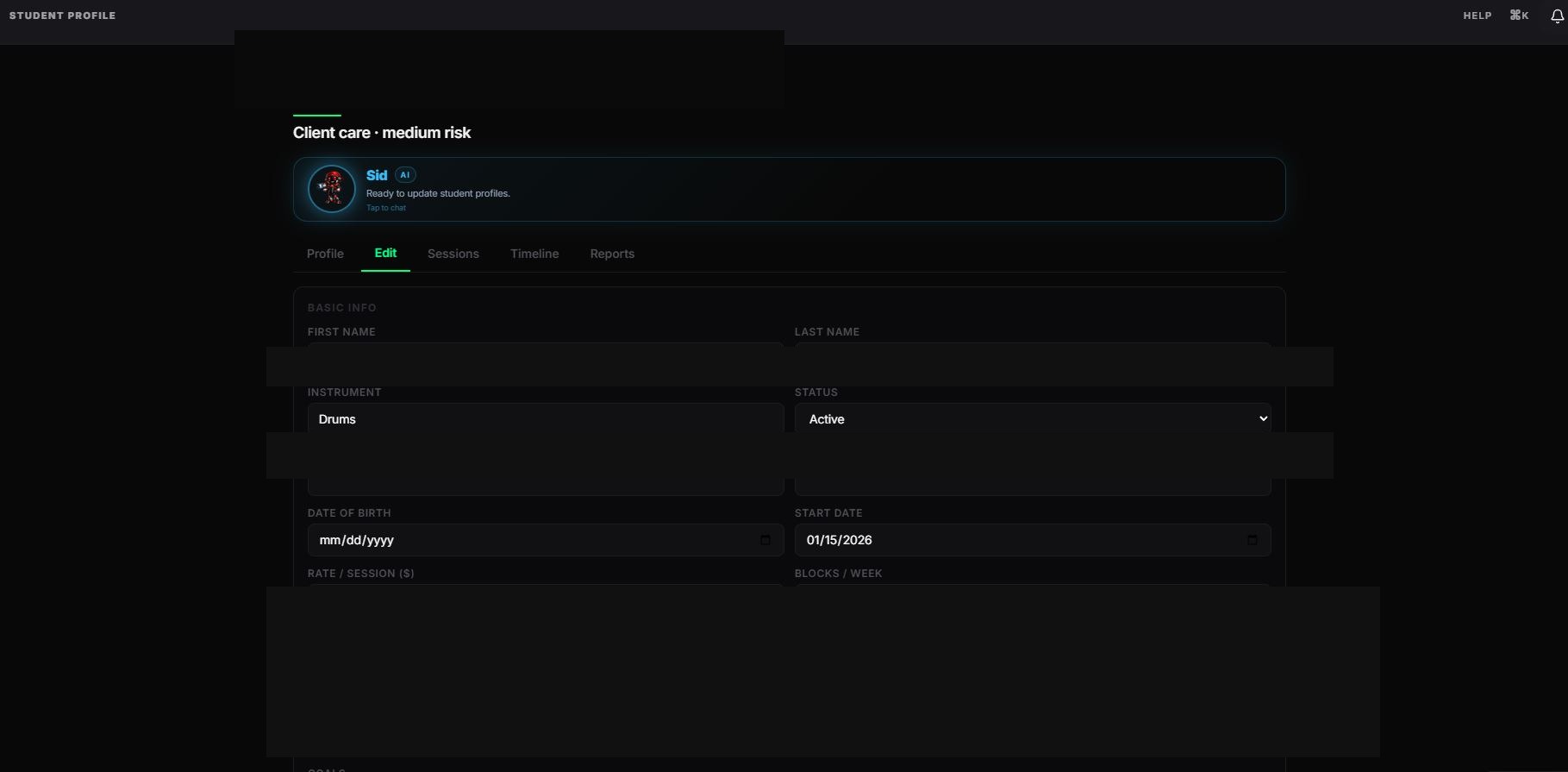View the Reports tab
The height and width of the screenshot is (772, 1568).
click(612, 254)
